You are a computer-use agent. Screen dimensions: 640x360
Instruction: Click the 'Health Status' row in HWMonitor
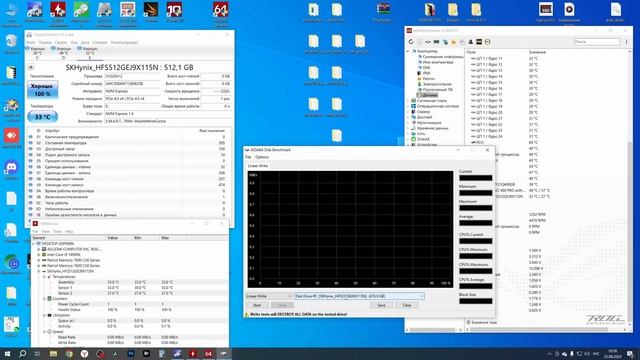(129, 310)
